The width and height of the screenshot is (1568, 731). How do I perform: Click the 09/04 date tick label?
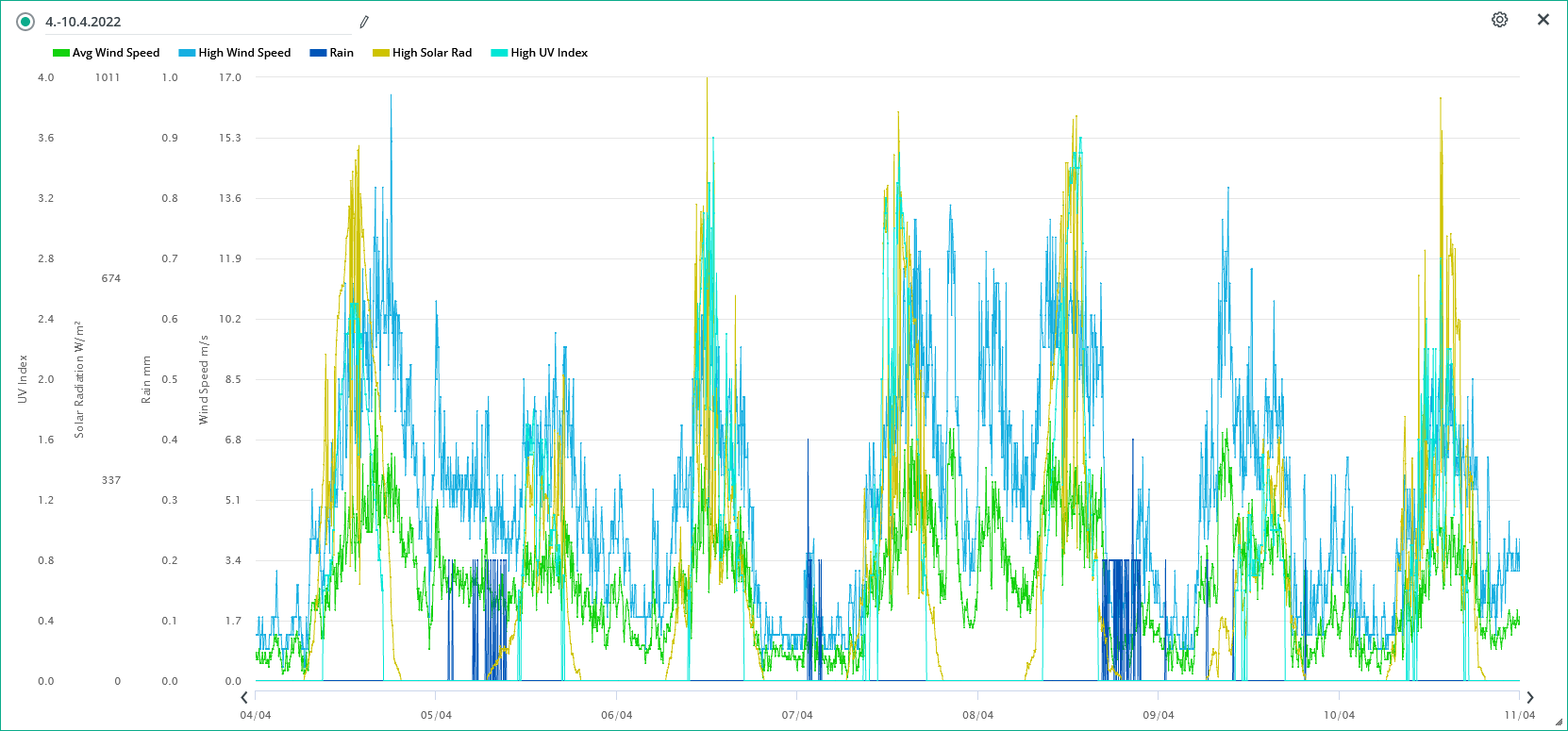(x=1159, y=715)
